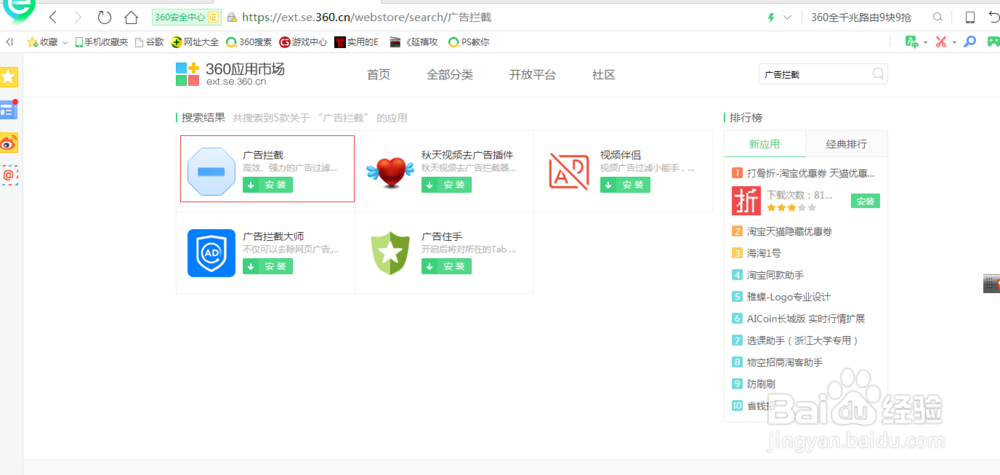Open the 网址大全 bookmark
The image size is (1000, 475).
click(x=195, y=42)
